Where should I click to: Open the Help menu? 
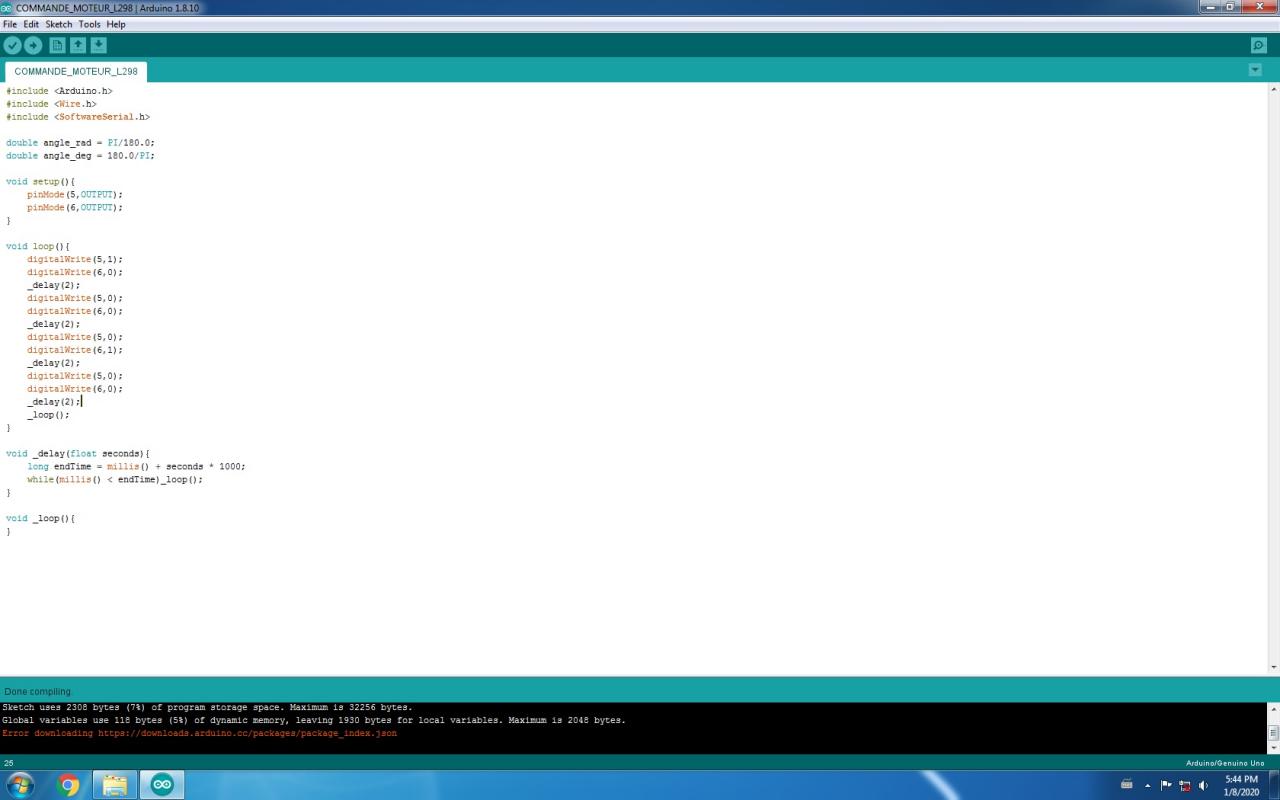click(x=116, y=24)
